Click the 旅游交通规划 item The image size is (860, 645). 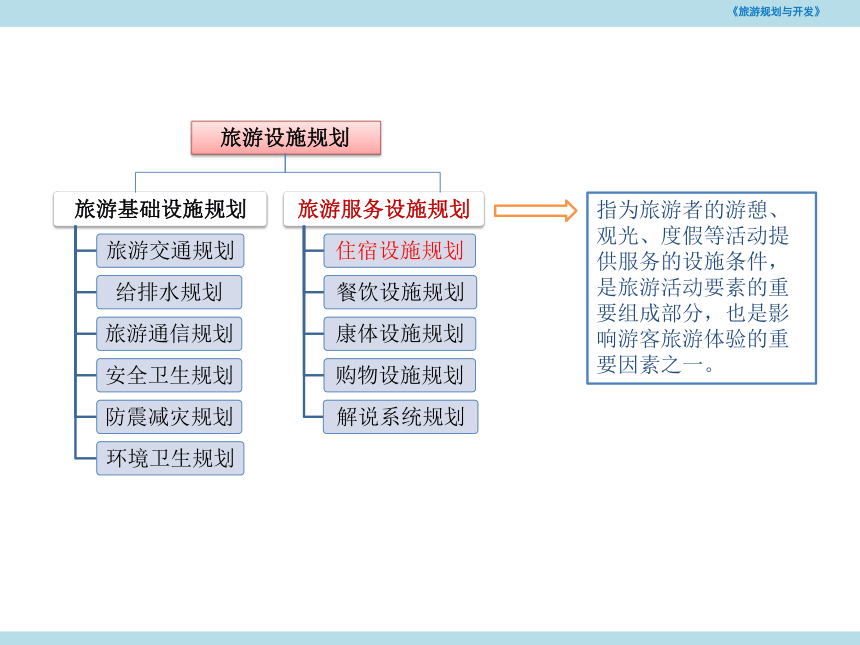pos(170,251)
